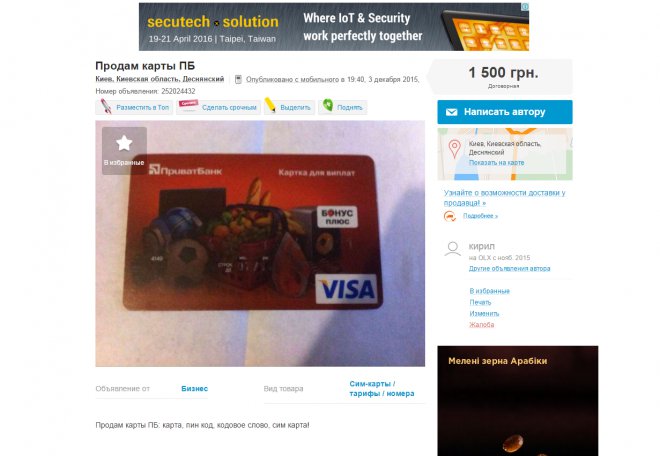The height and width of the screenshot is (456, 660).
Task: Click the orange delivery truck icon
Action: pos(450,216)
